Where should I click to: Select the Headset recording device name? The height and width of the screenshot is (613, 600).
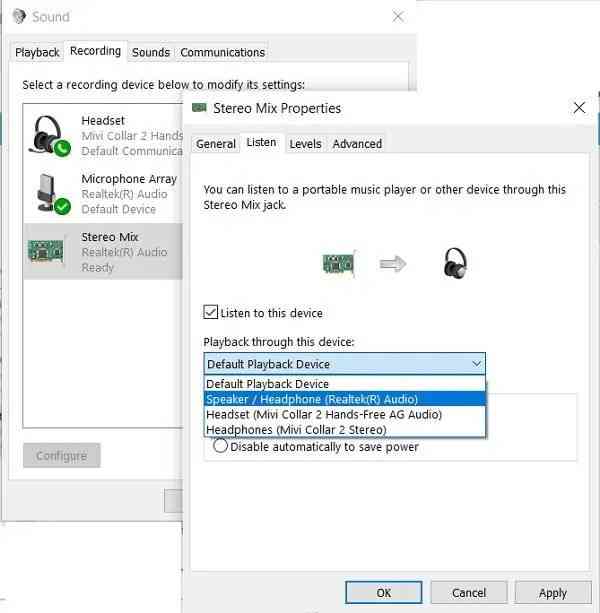tap(103, 120)
